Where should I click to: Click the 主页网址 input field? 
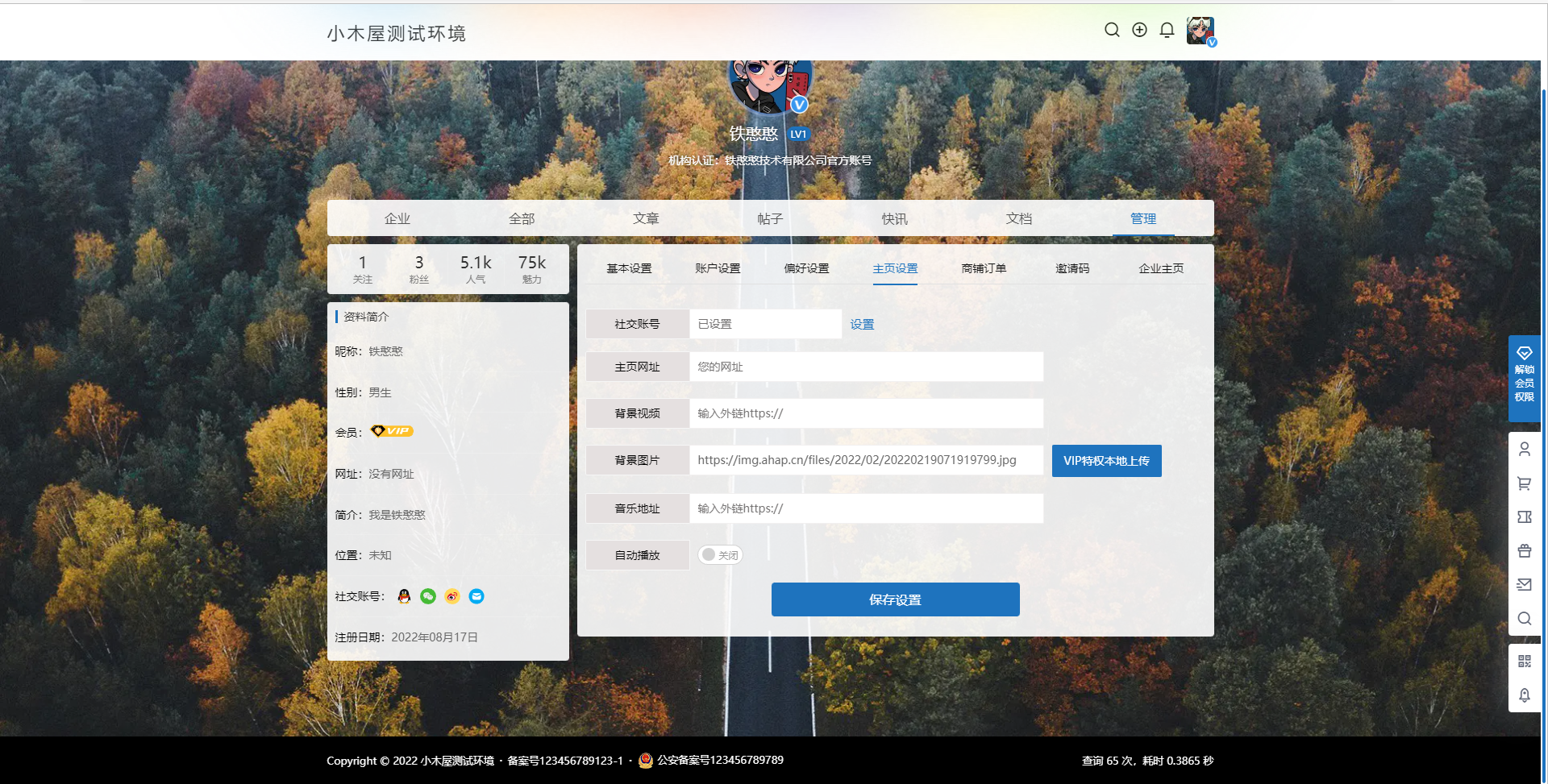pyautogui.click(x=866, y=367)
